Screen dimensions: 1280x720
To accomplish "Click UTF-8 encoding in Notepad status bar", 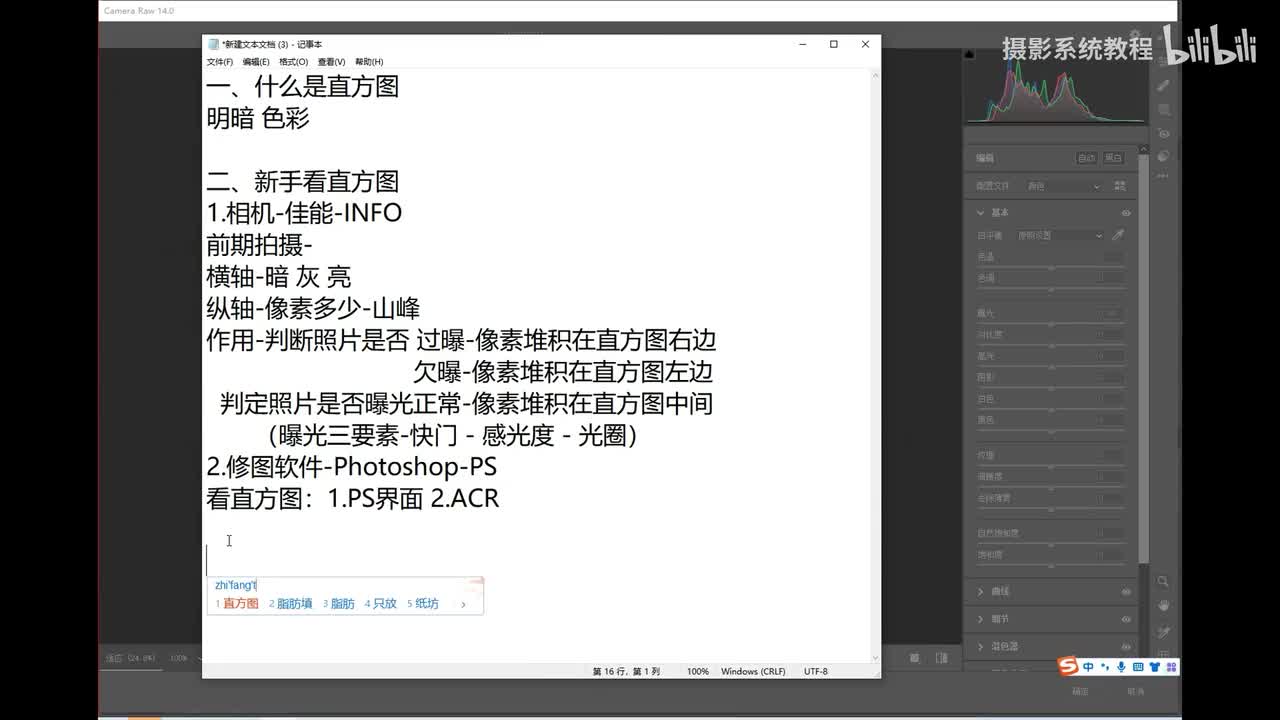I will [816, 671].
